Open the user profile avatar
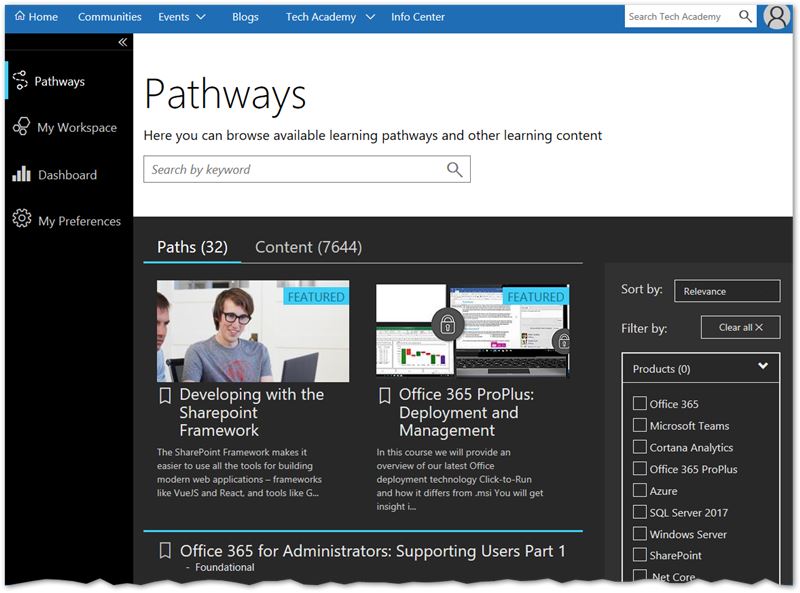This screenshot has height=593, width=800. point(777,16)
